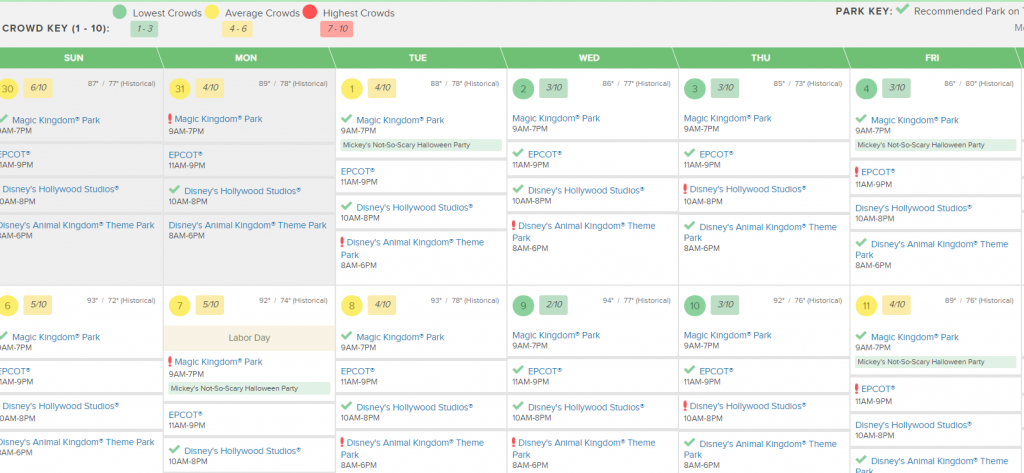Click the 4/10 crowd badge on Monday 31

pyautogui.click(x=210, y=88)
